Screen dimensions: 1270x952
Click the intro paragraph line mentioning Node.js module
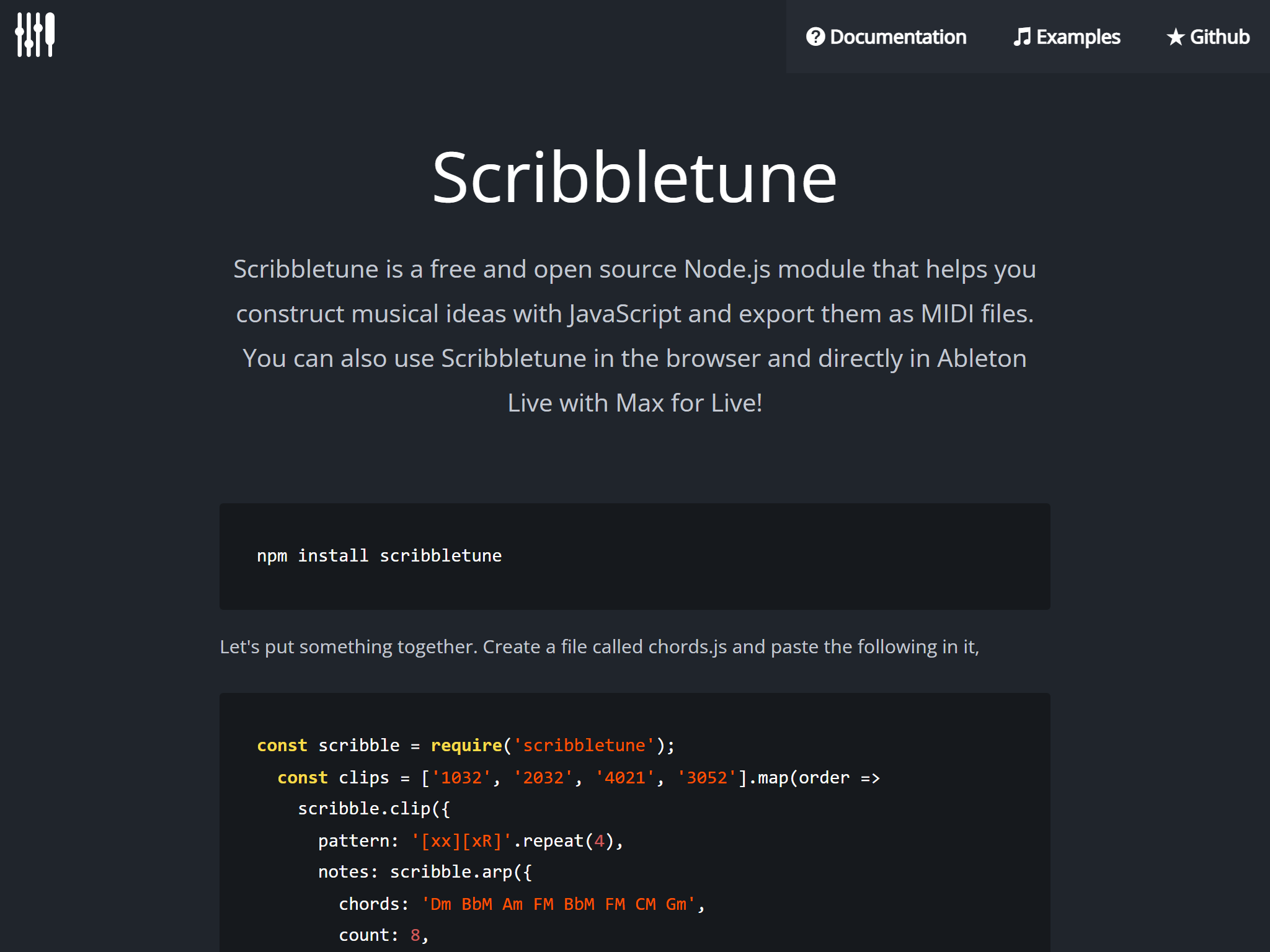click(x=634, y=270)
